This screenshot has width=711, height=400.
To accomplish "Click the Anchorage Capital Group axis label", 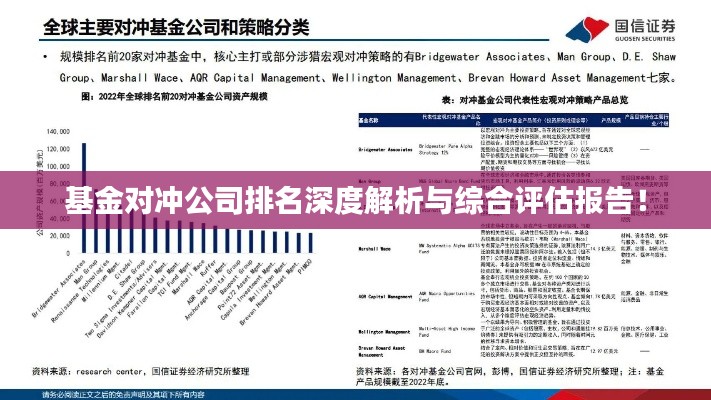I will coord(213,290).
